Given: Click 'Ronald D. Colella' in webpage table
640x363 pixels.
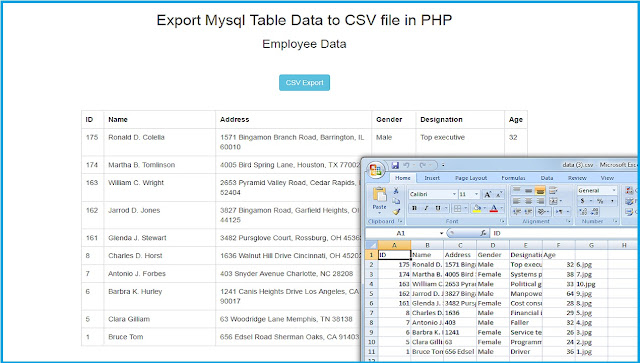Looking at the screenshot, I should pos(136,137).
